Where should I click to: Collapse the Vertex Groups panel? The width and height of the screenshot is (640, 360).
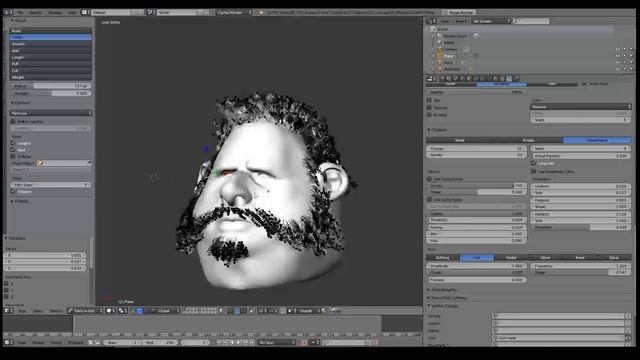[x=443, y=305]
